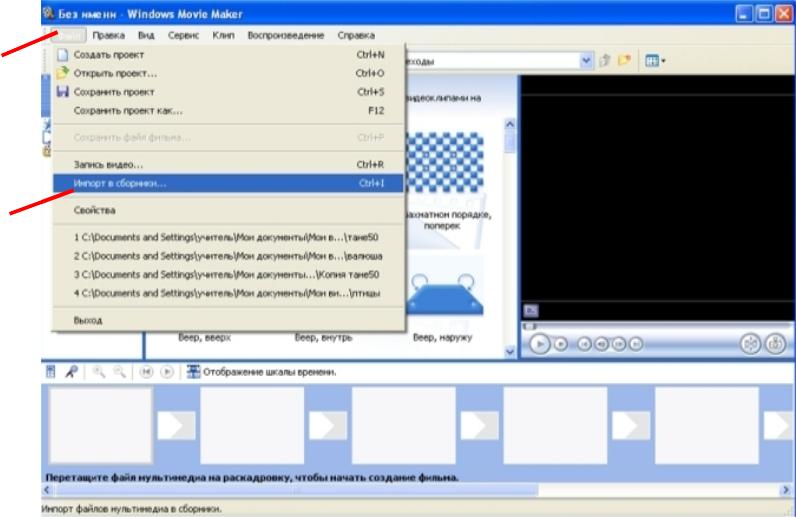Click the transitions pane scroll down arrow
This screenshot has width=796, height=517.
coord(510,351)
